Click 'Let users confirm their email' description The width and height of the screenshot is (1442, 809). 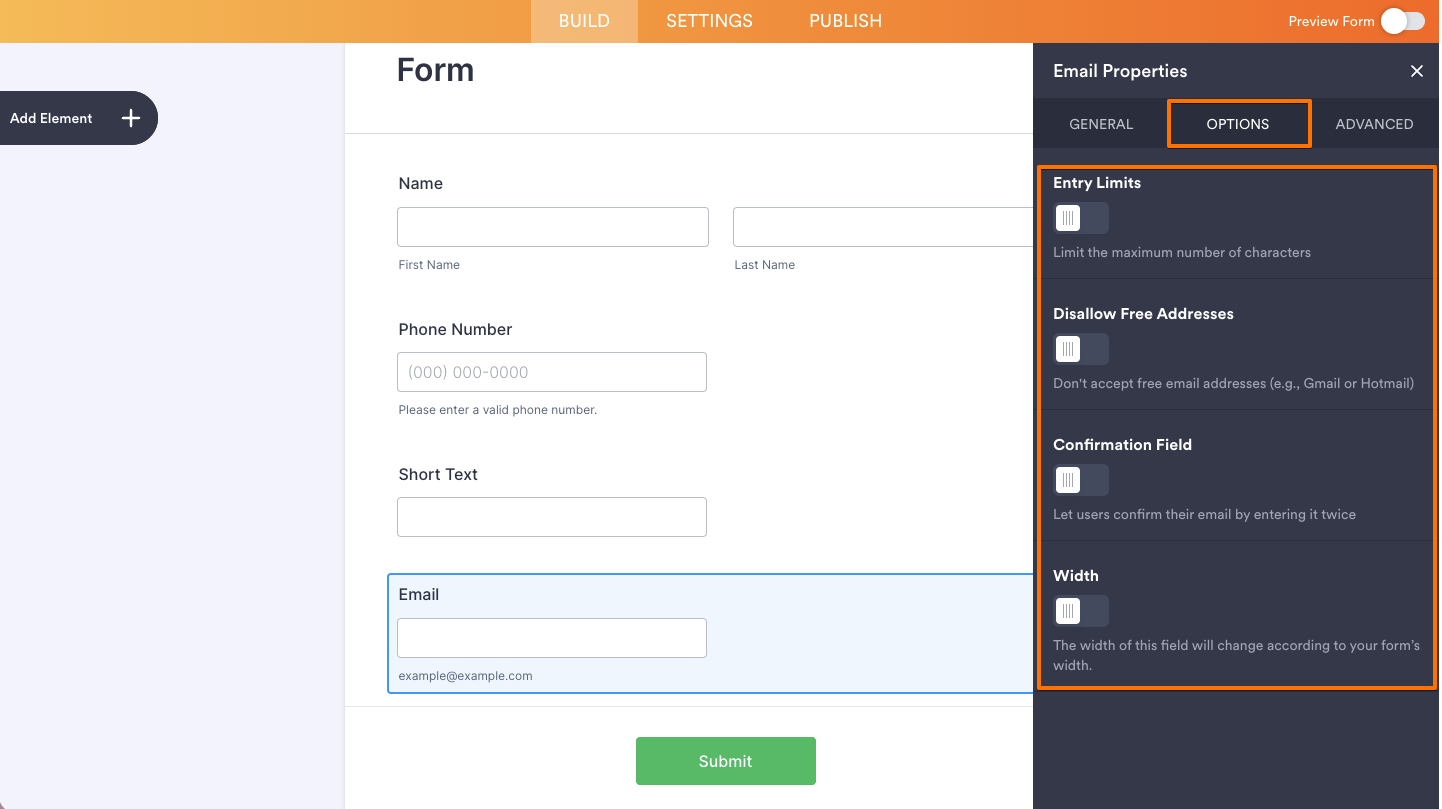(1204, 514)
